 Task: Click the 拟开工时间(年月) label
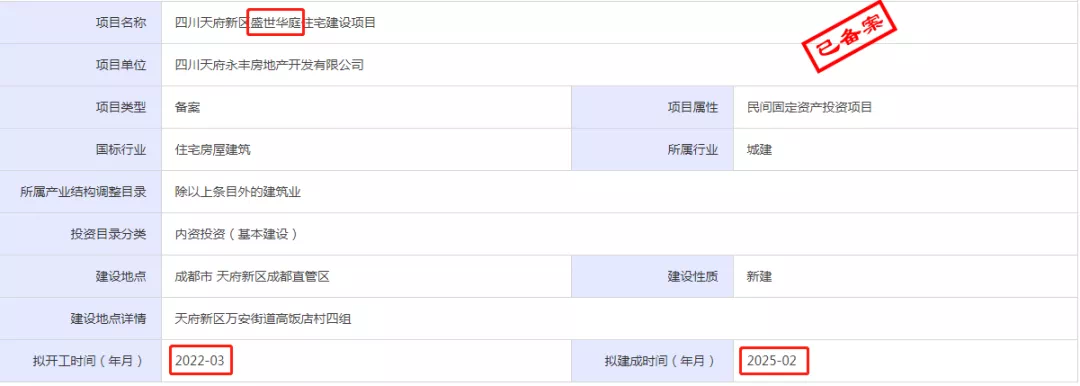click(90, 361)
